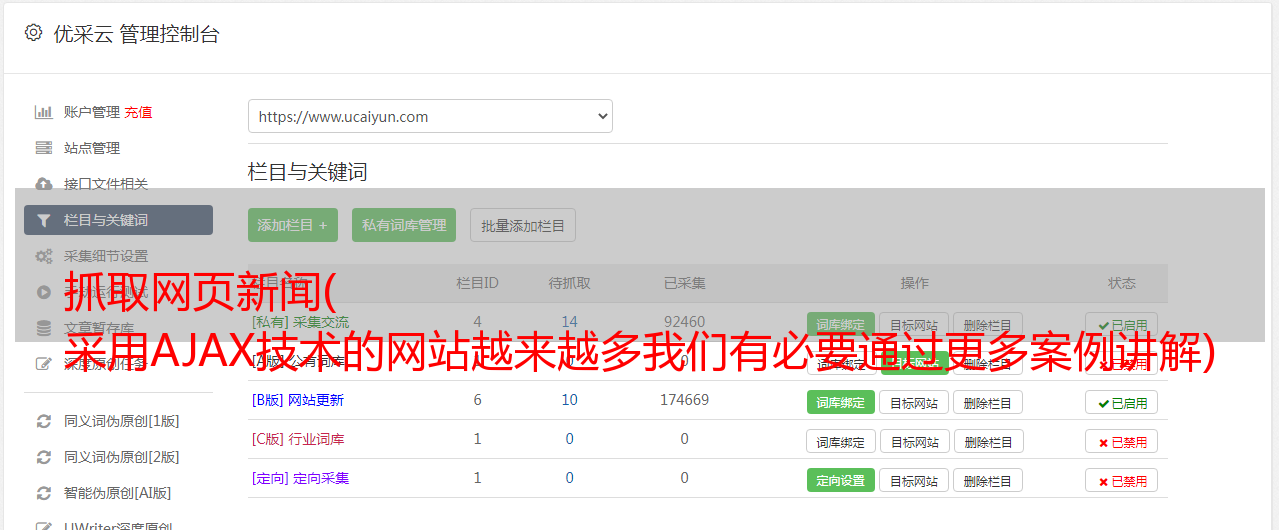
Task: Click the cogs icon for 采集细节设置
Action: tap(44, 256)
